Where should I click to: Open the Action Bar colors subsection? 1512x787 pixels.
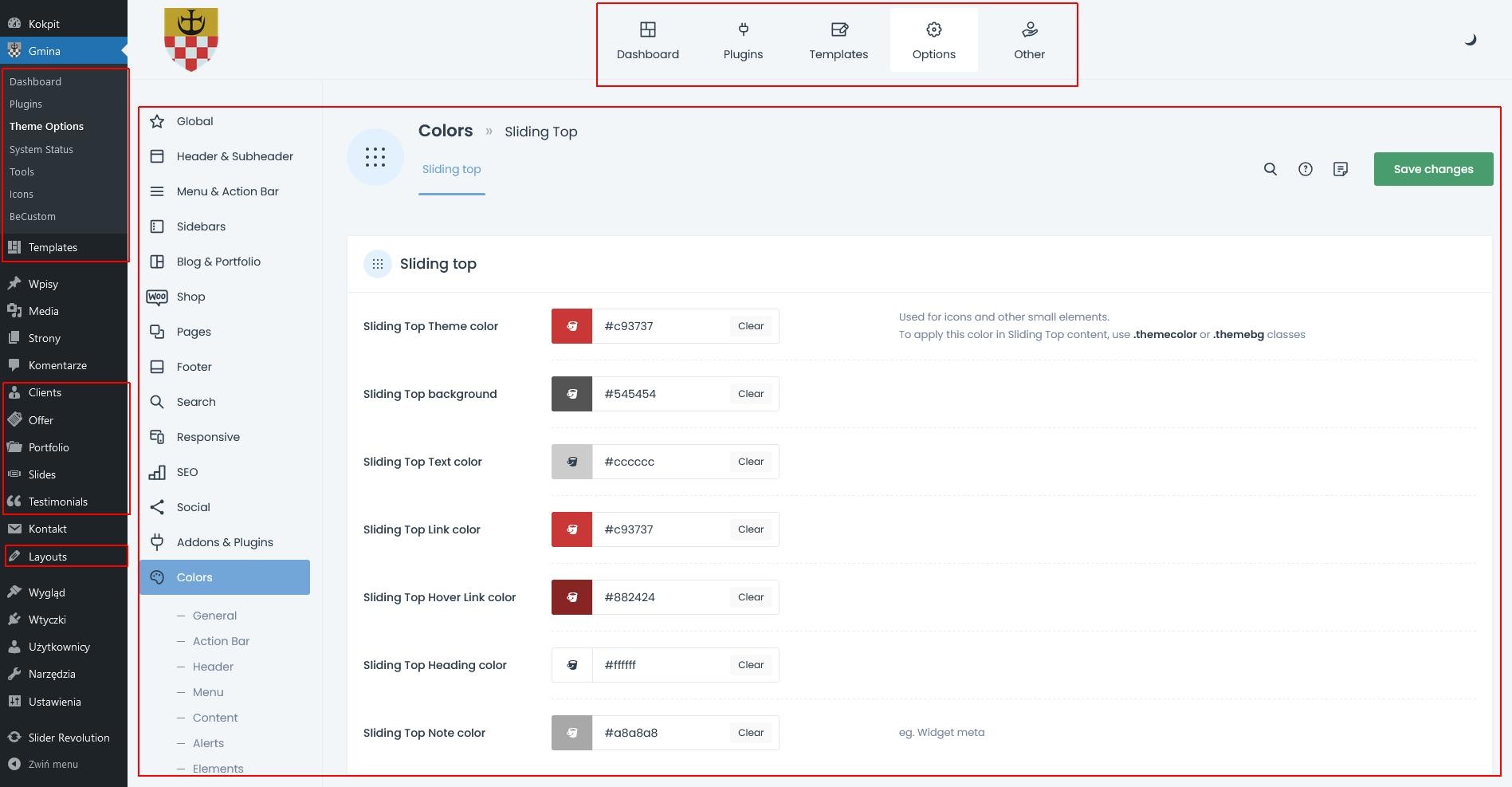click(x=221, y=641)
